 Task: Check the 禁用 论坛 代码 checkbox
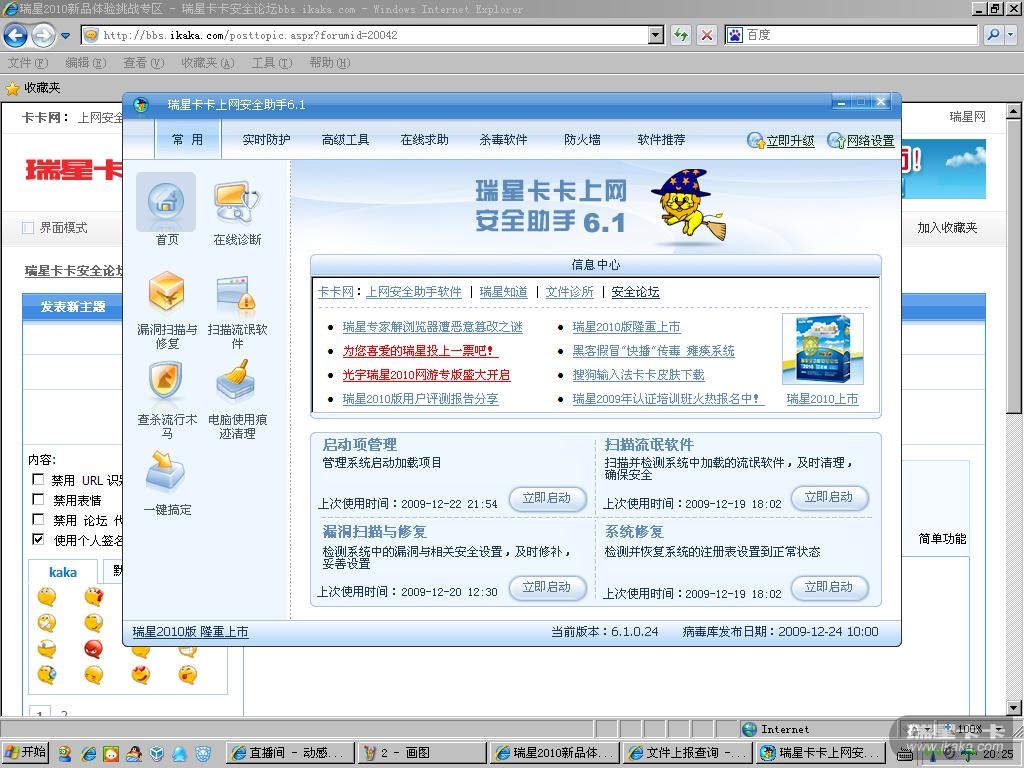click(38, 519)
